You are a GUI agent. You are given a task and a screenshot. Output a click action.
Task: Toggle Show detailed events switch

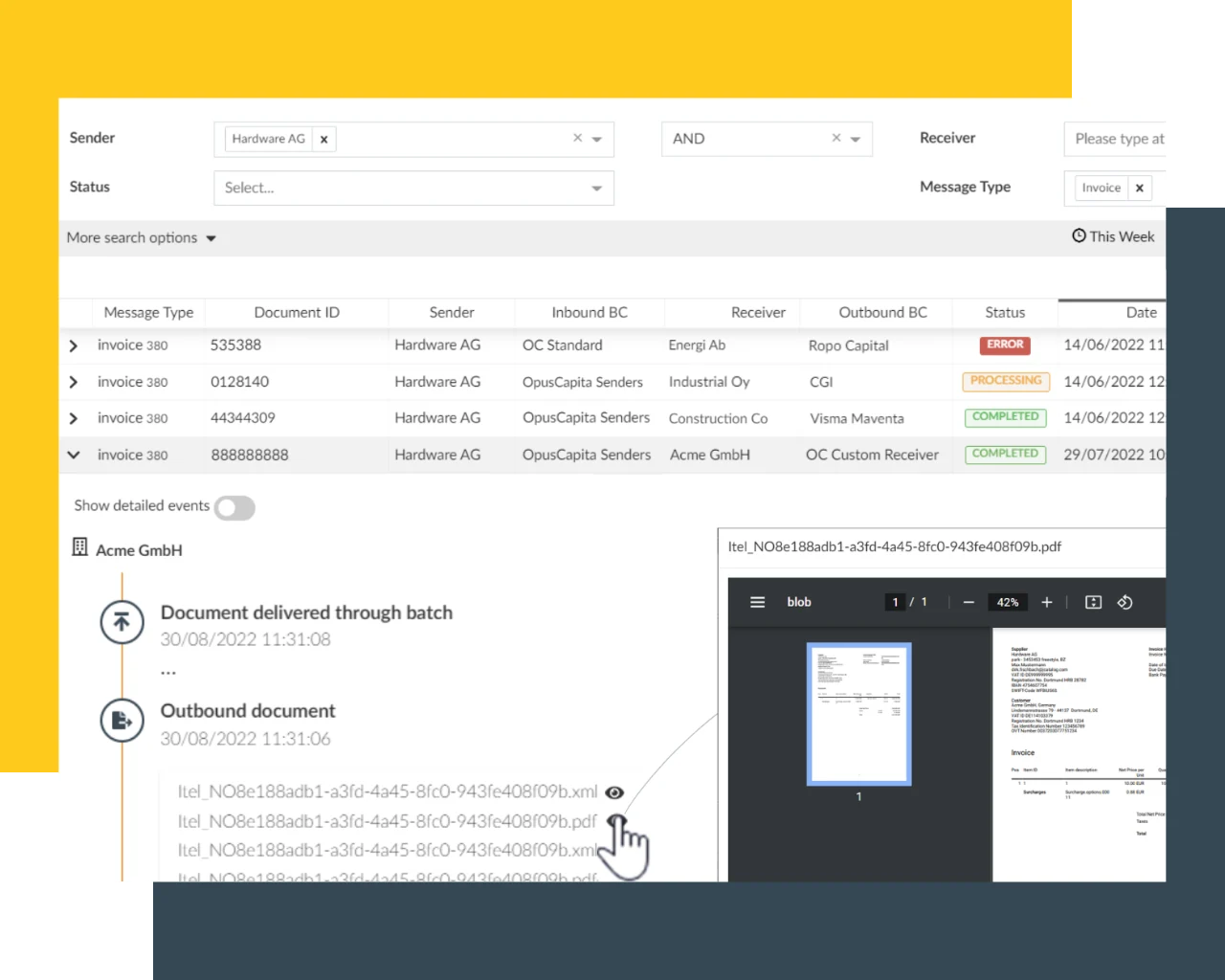234,507
